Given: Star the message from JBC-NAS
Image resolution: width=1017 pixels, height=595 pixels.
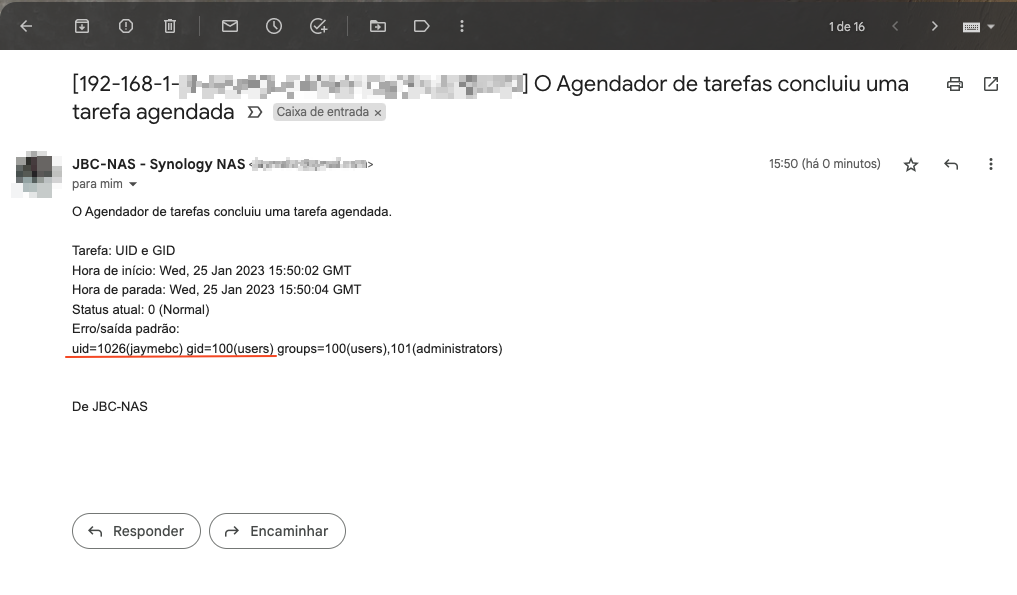Looking at the screenshot, I should pos(911,165).
